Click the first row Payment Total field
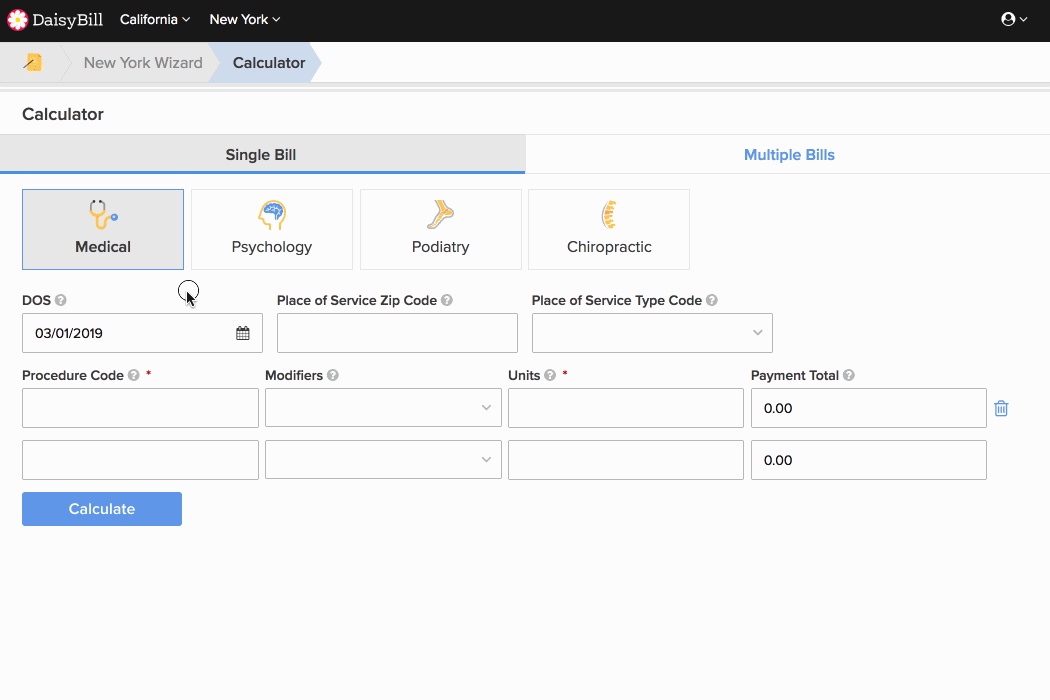 (x=869, y=408)
